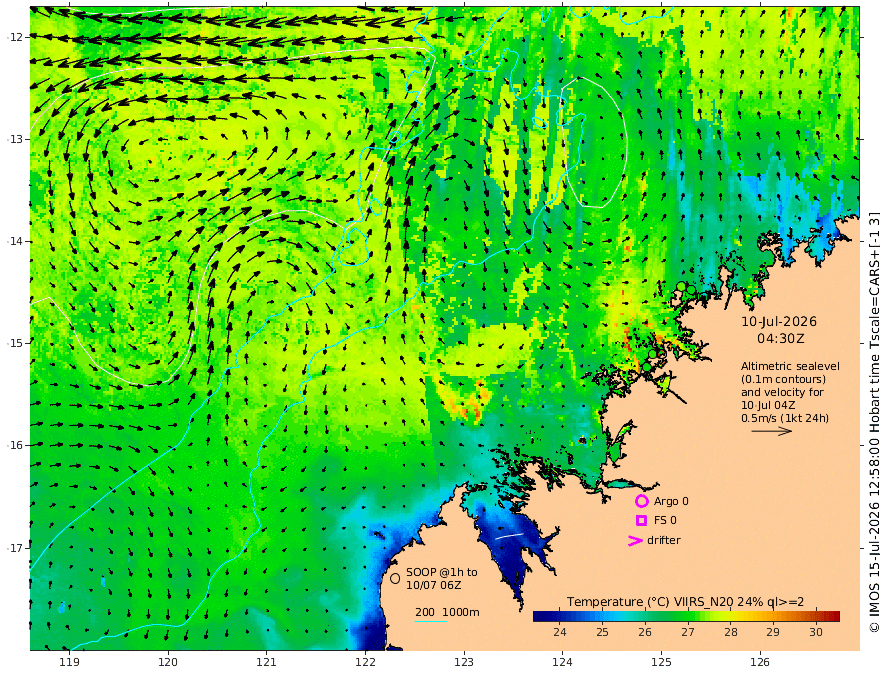Click the '(0.1m contours)' text line
Screen dimensions: 880x680
(783, 379)
